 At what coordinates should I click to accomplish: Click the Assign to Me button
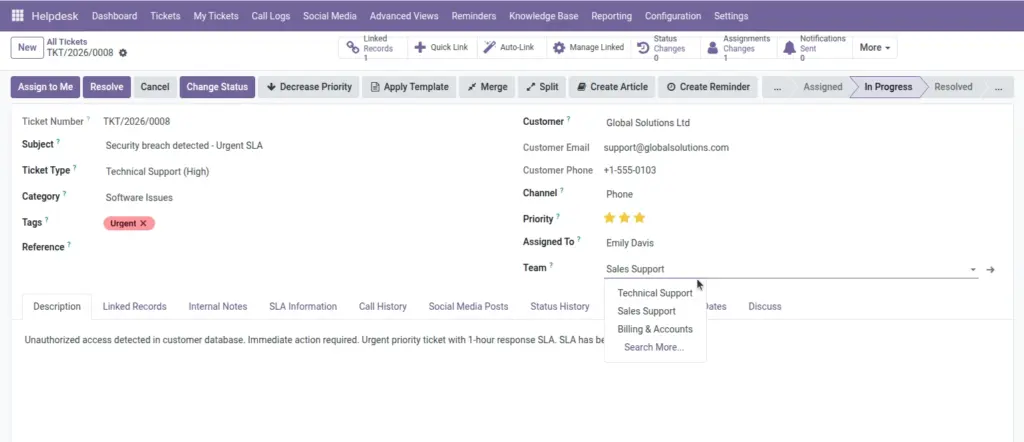click(x=45, y=87)
